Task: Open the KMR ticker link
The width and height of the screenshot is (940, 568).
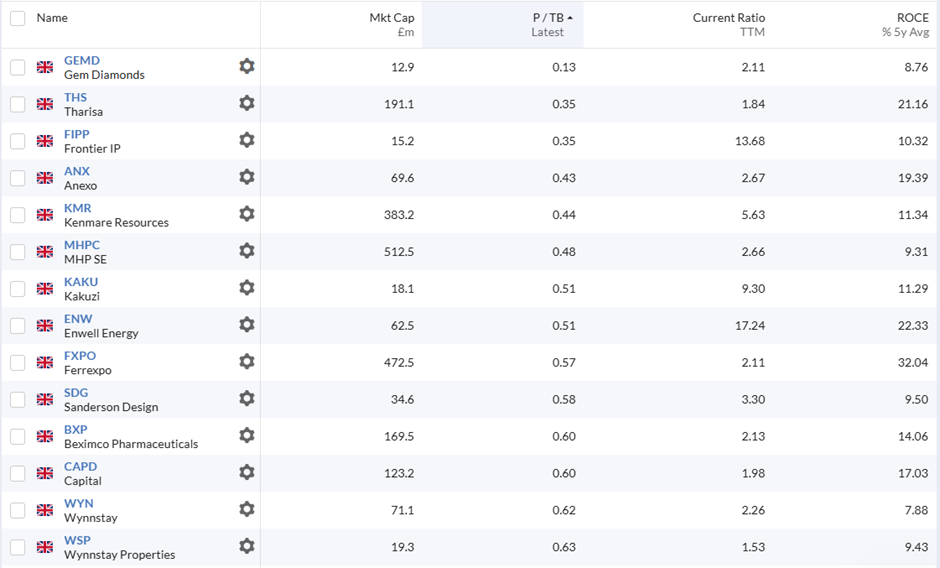Action: [78, 208]
